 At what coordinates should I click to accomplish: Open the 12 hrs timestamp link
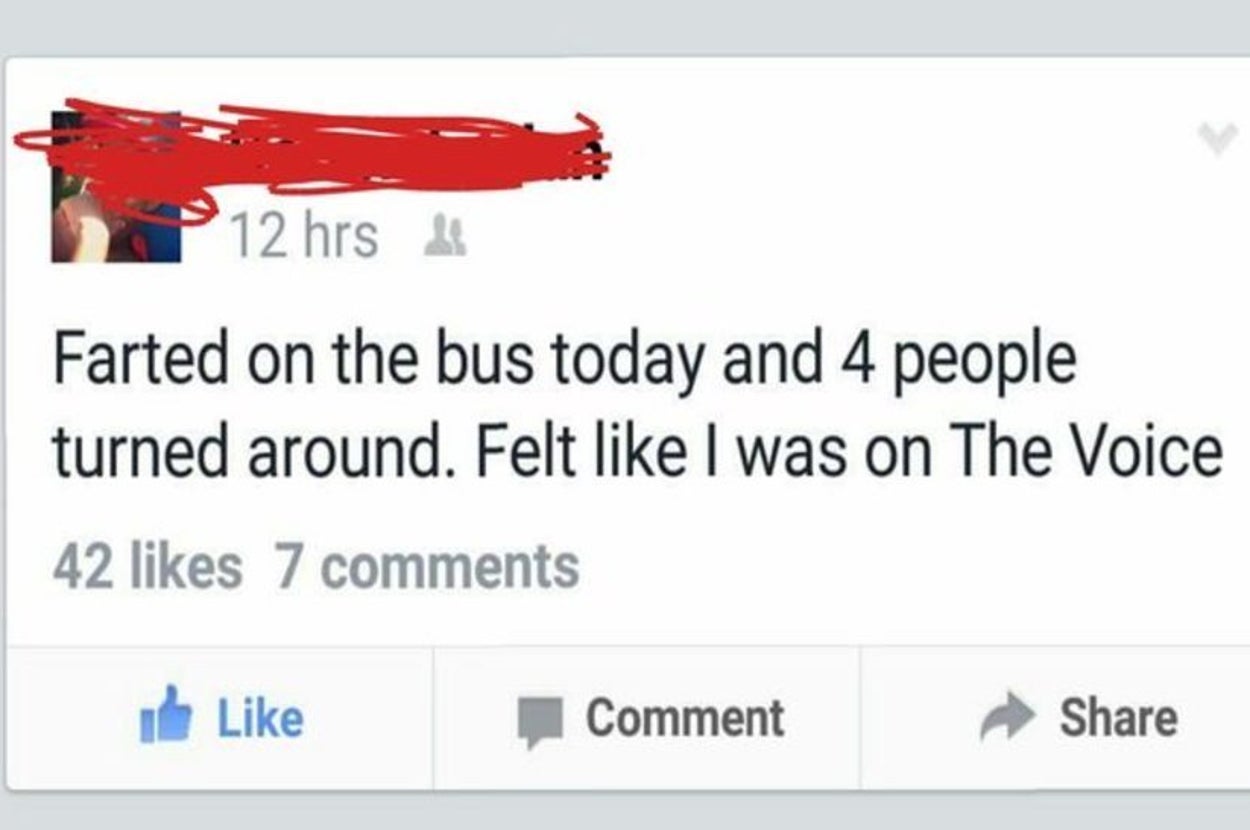(304, 239)
